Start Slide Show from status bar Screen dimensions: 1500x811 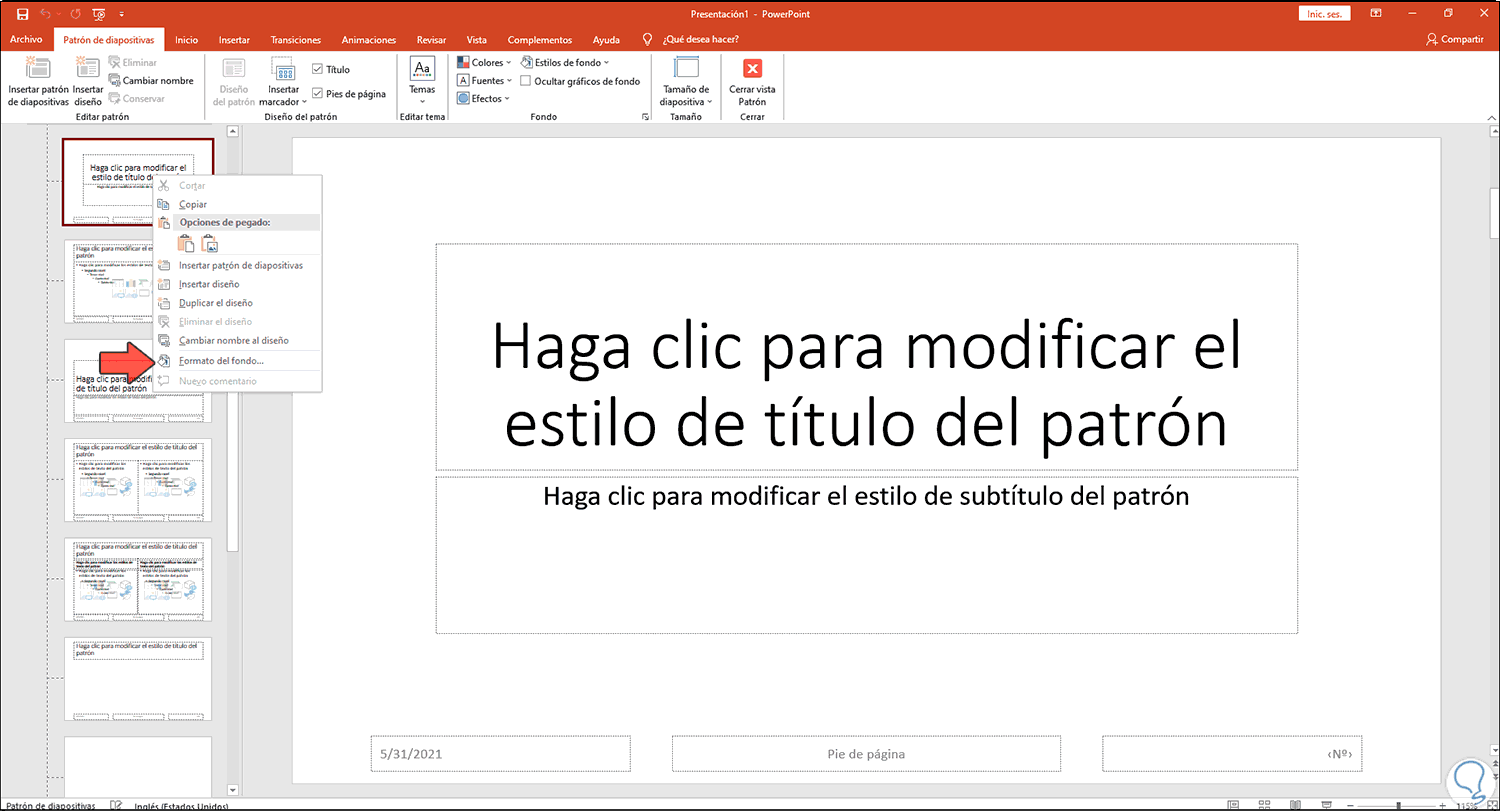tap(1327, 805)
